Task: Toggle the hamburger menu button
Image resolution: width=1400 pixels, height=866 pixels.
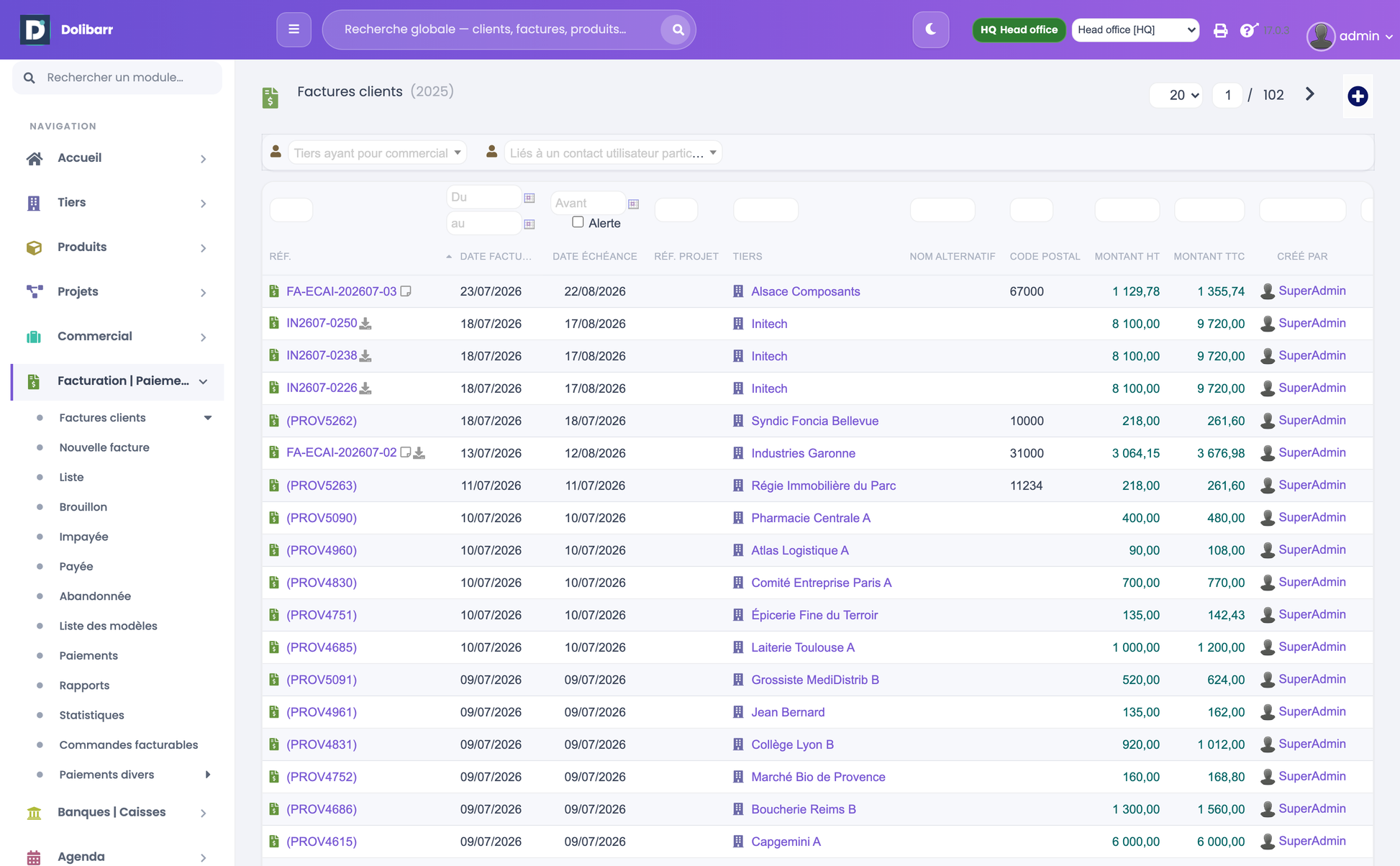Action: (x=294, y=29)
